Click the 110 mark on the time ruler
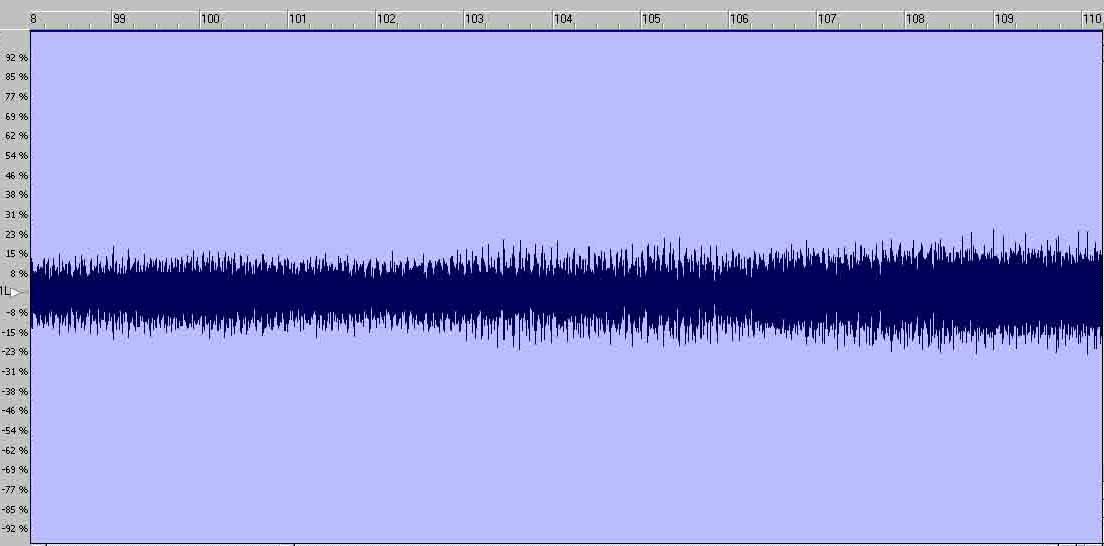The width and height of the screenshot is (1104, 546). [1092, 19]
